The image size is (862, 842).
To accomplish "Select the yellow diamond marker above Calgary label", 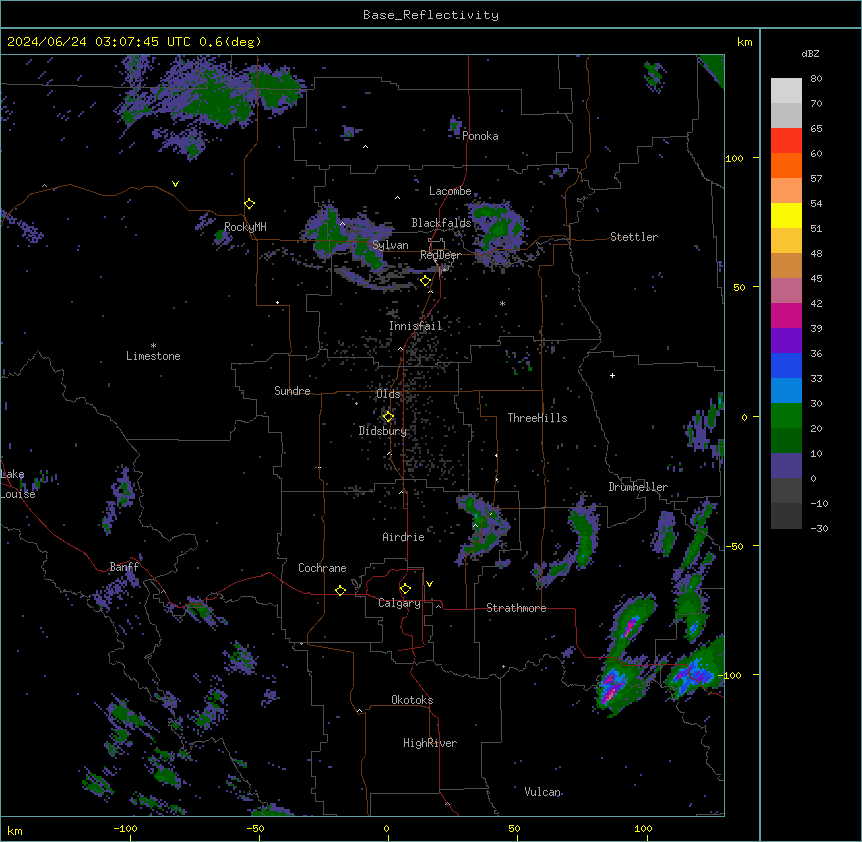I will (x=405, y=589).
